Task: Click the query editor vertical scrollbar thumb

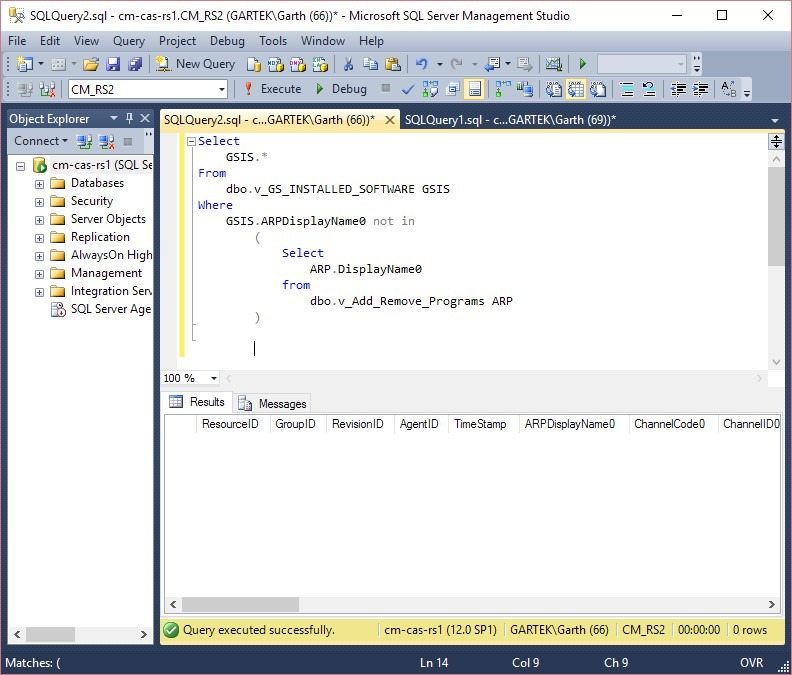Action: pyautogui.click(x=776, y=216)
